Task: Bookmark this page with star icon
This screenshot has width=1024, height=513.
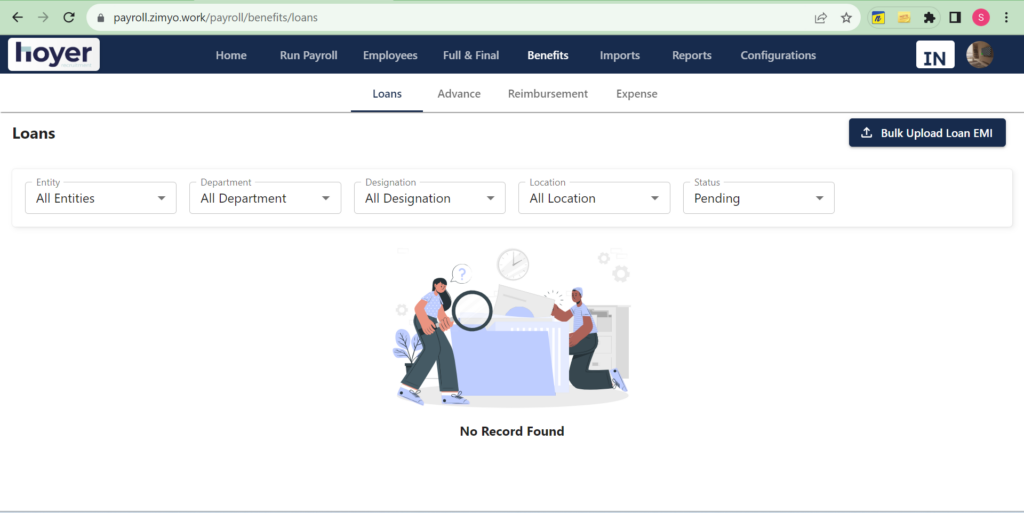Action: click(846, 18)
